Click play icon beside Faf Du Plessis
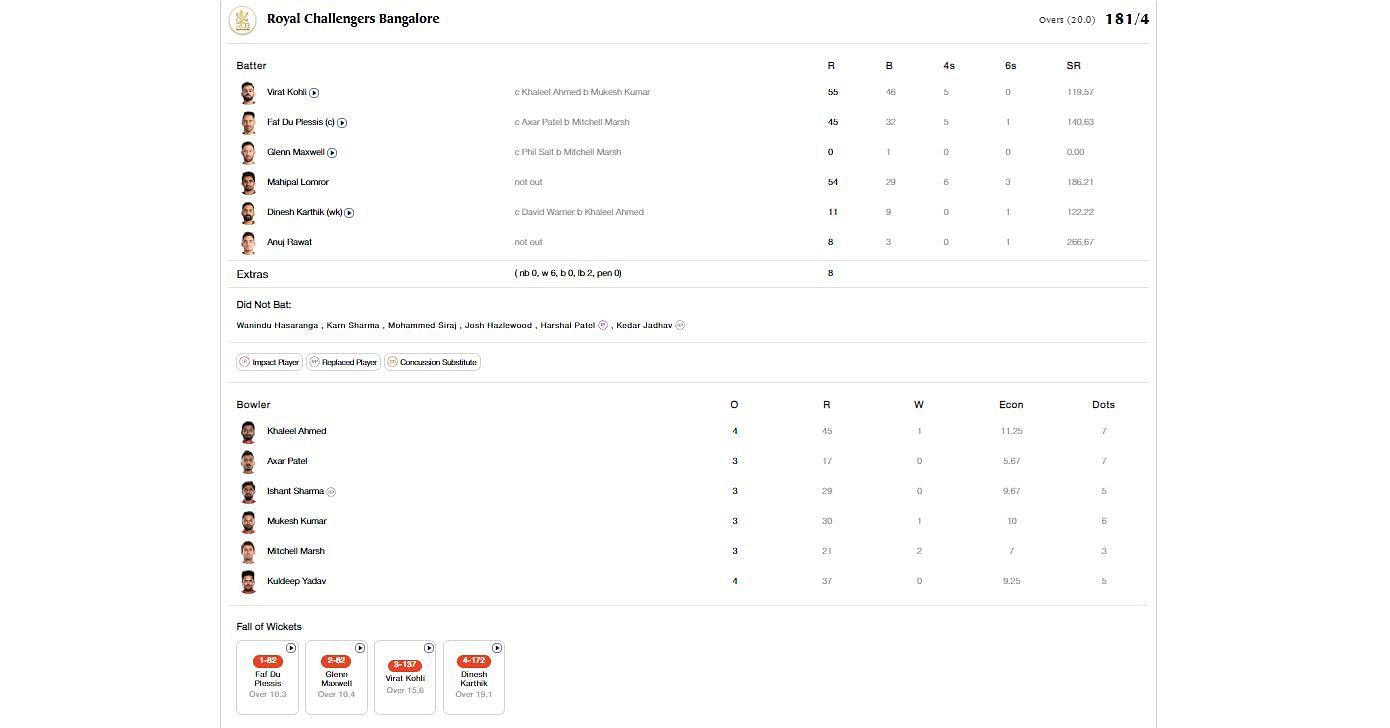 coord(342,123)
